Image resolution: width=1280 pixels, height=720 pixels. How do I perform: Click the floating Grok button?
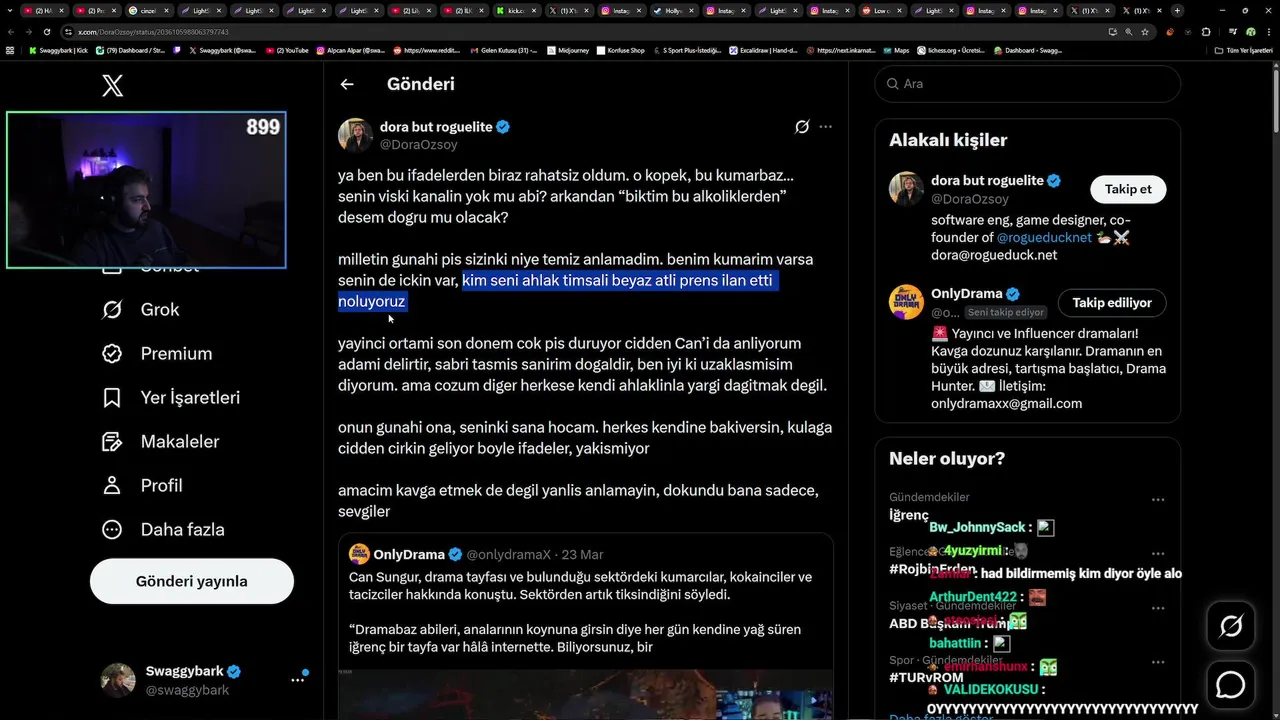pyautogui.click(x=1231, y=626)
